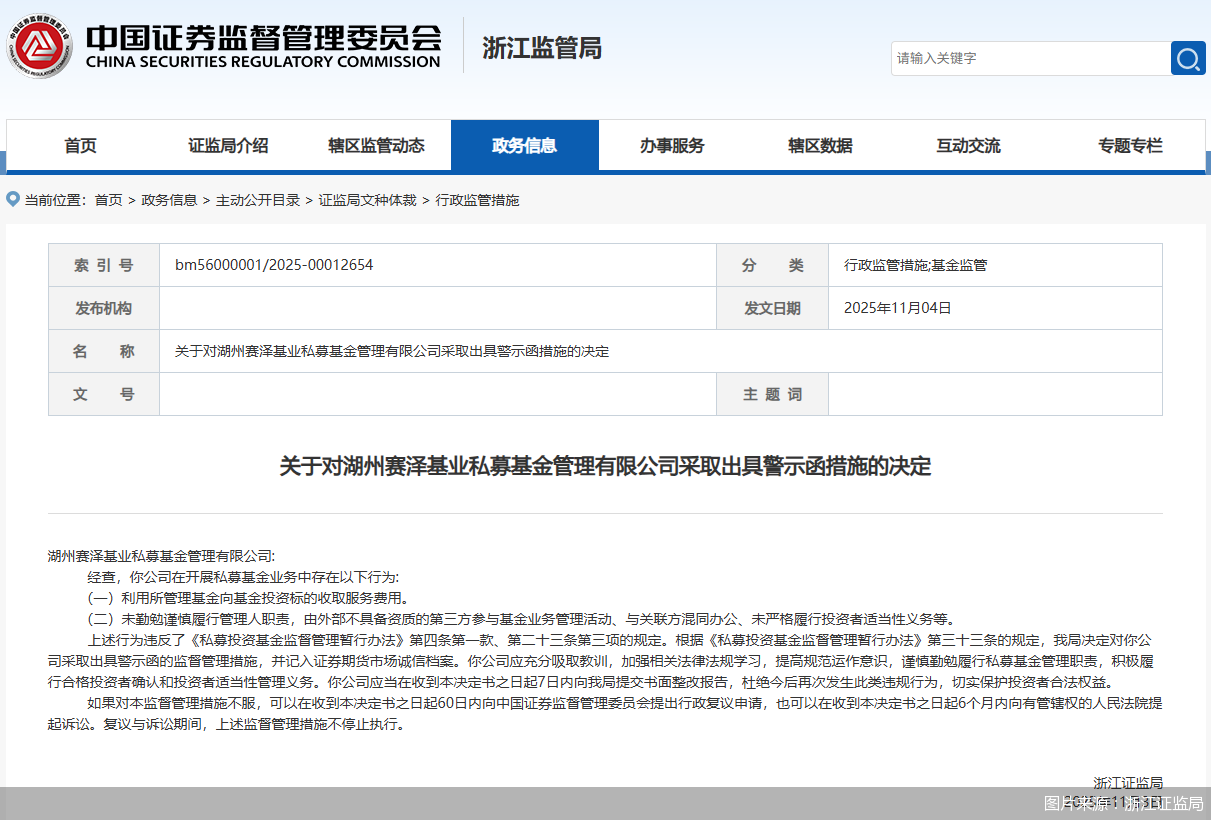The height and width of the screenshot is (820, 1211).
Task: Open the 办事服务 navigation menu
Action: [673, 145]
